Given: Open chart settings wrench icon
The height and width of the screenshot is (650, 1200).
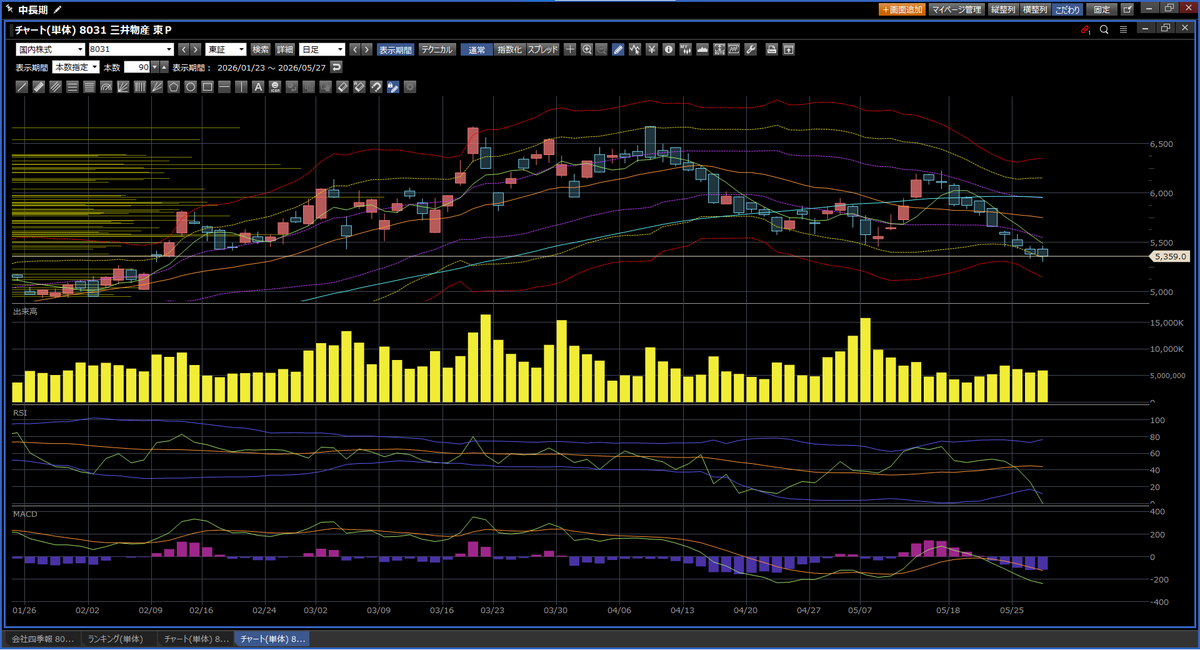Looking at the screenshot, I should (750, 49).
